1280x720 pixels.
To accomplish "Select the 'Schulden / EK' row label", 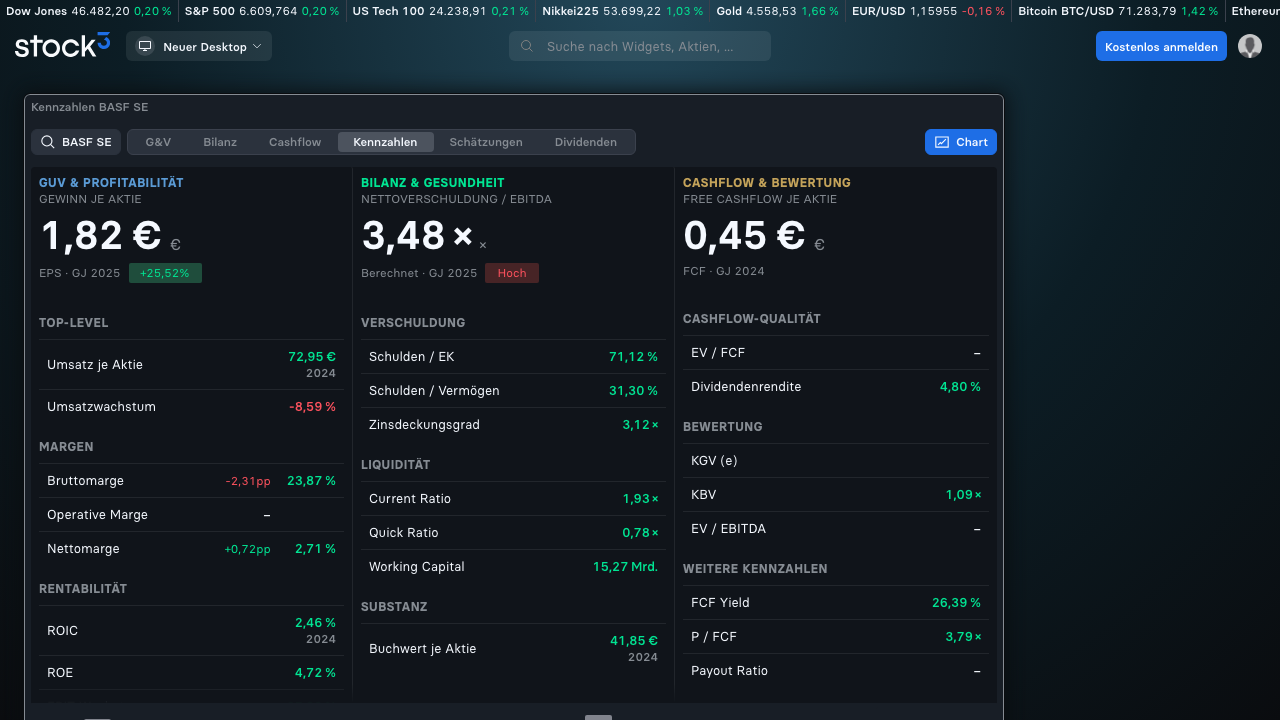I will pyautogui.click(x=412, y=357).
